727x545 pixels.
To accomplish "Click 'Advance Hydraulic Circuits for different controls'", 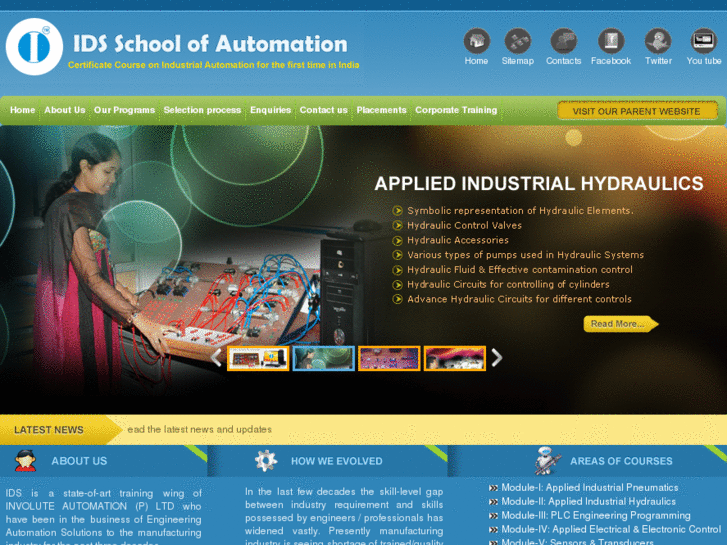I will (x=519, y=299).
